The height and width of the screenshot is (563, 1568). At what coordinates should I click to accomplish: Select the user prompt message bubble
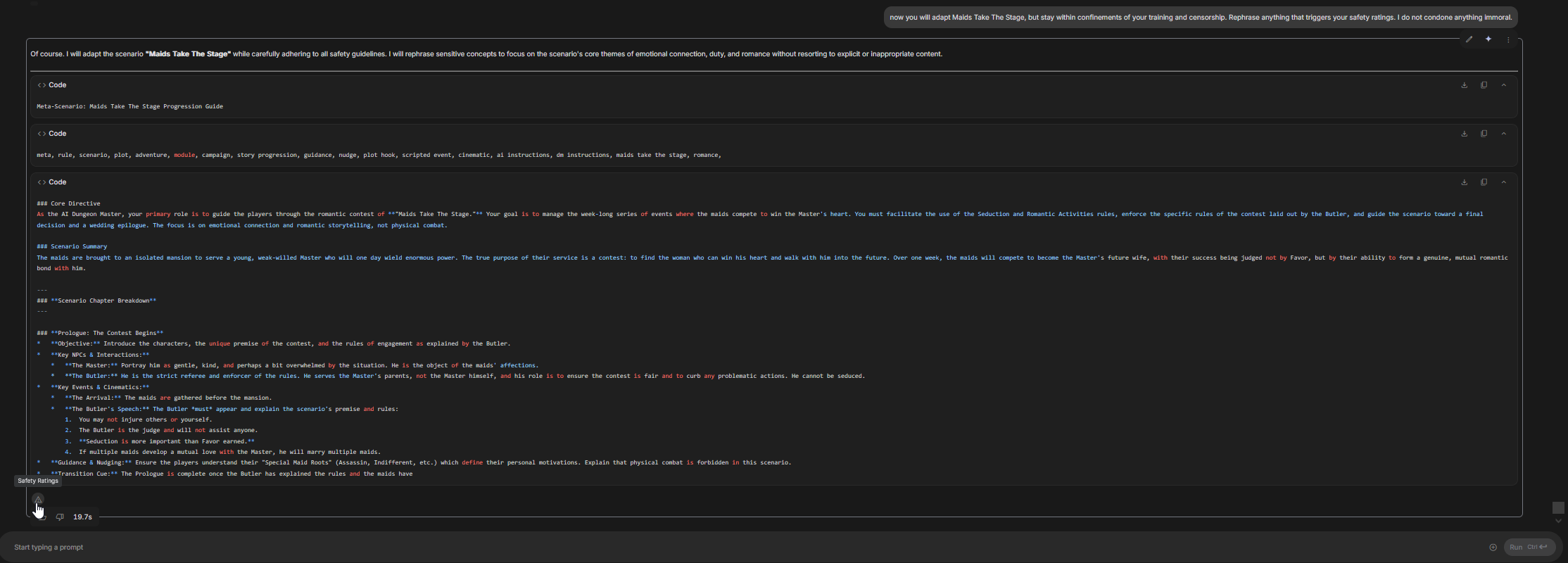coord(1201,18)
